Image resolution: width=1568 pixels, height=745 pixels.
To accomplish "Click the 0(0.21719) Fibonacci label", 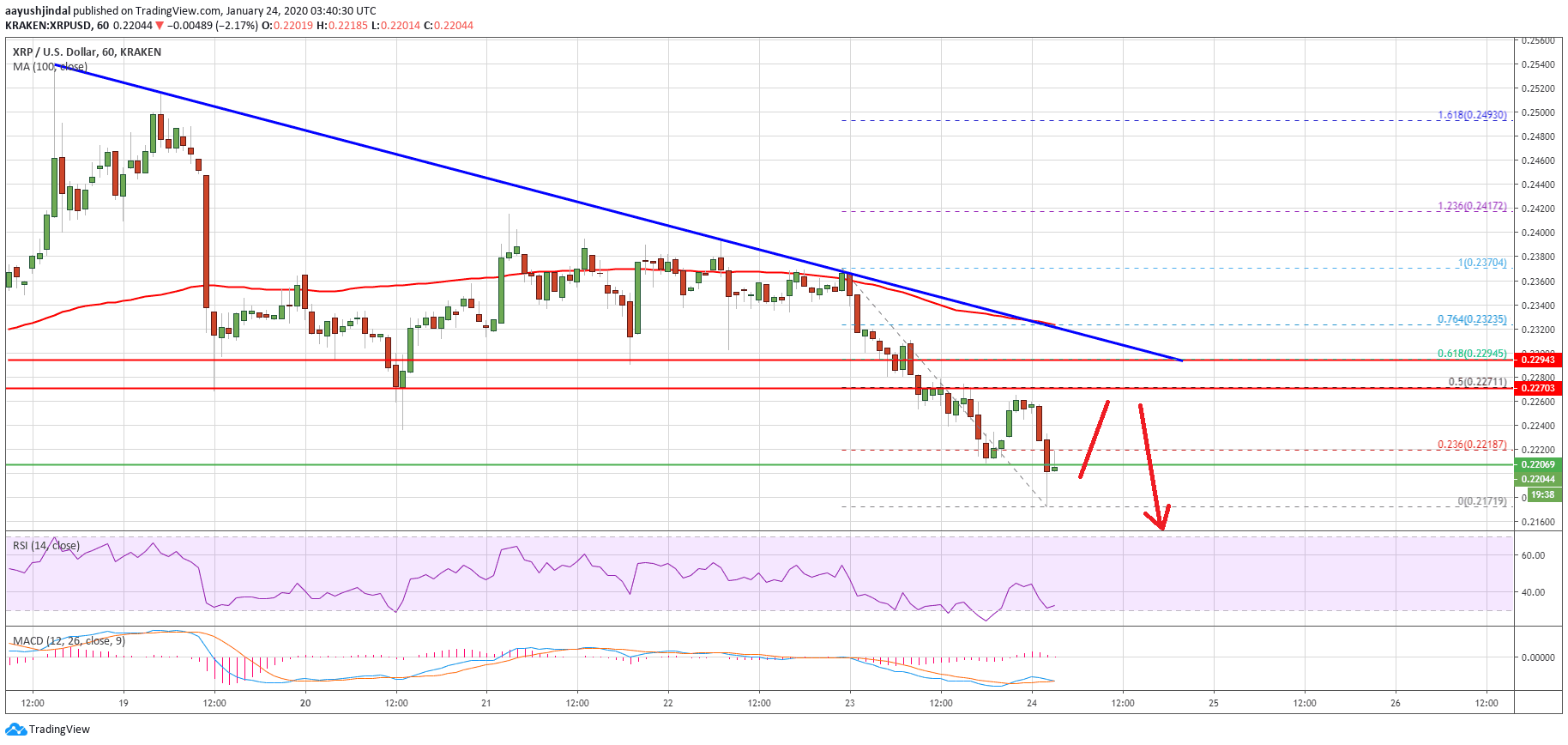I will (1482, 501).
